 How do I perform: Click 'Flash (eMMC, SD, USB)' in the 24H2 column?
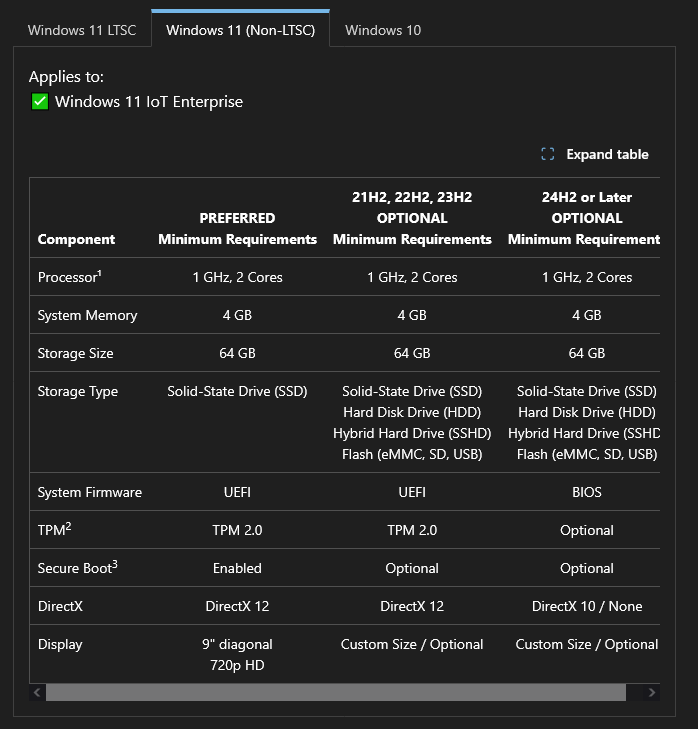pyautogui.click(x=587, y=454)
